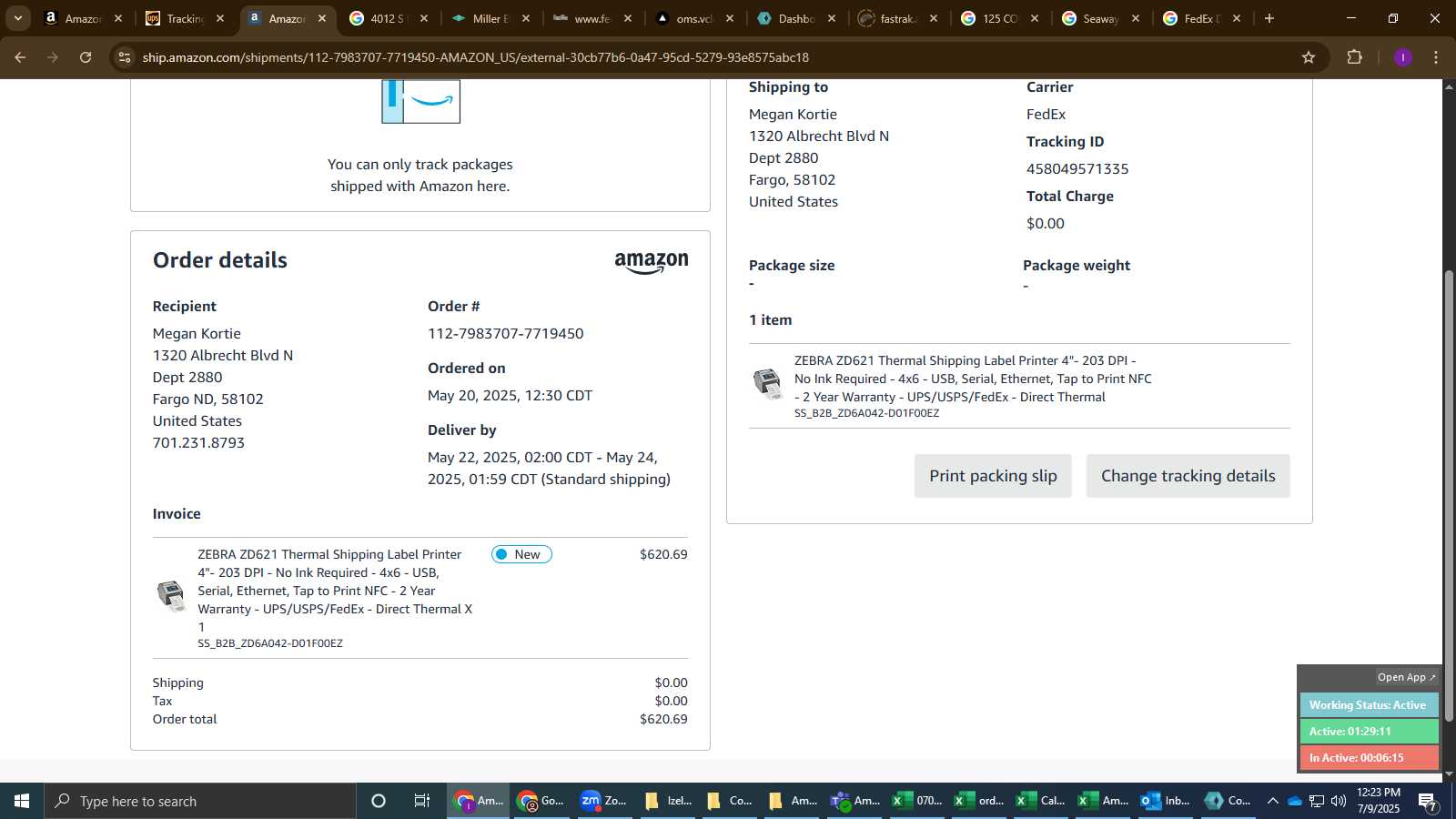1456x819 pixels.
Task: Click the Active 01:29:11 timer
Action: 1369,731
